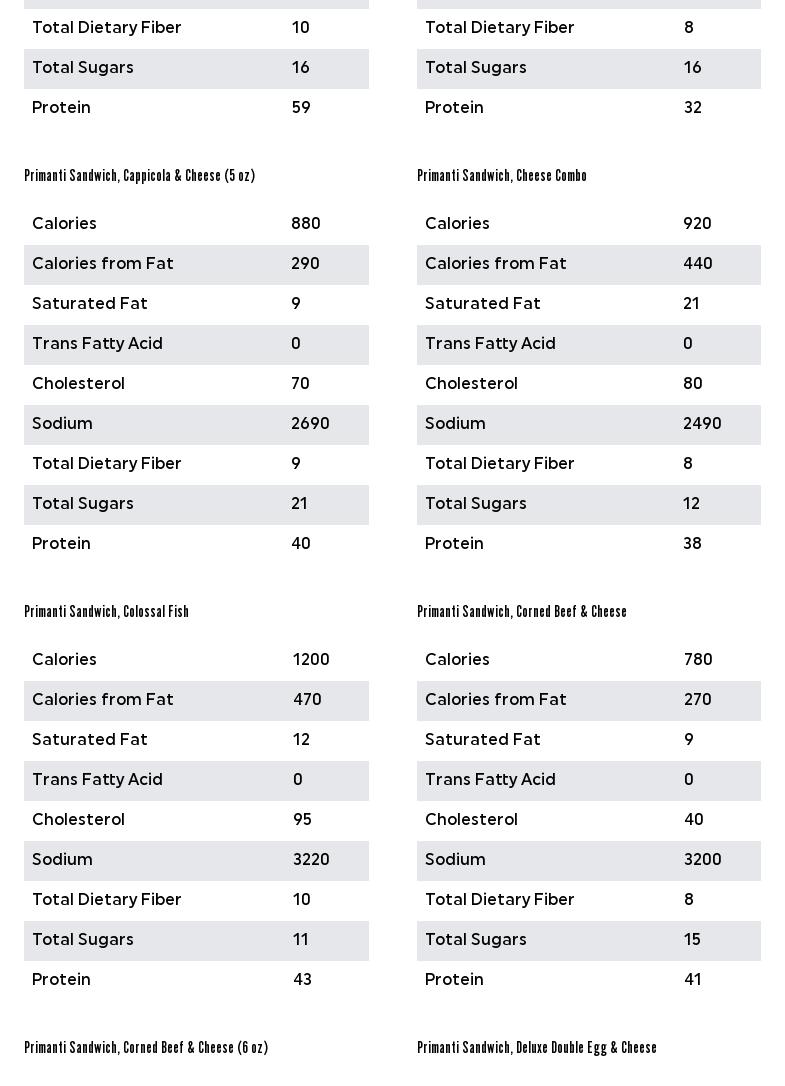Click the Calories from Fat value 440
The image size is (785, 1086).
tap(697, 264)
